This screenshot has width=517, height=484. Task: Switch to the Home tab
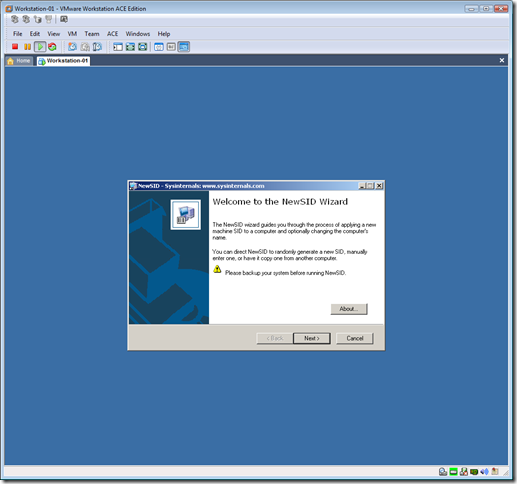[19, 61]
